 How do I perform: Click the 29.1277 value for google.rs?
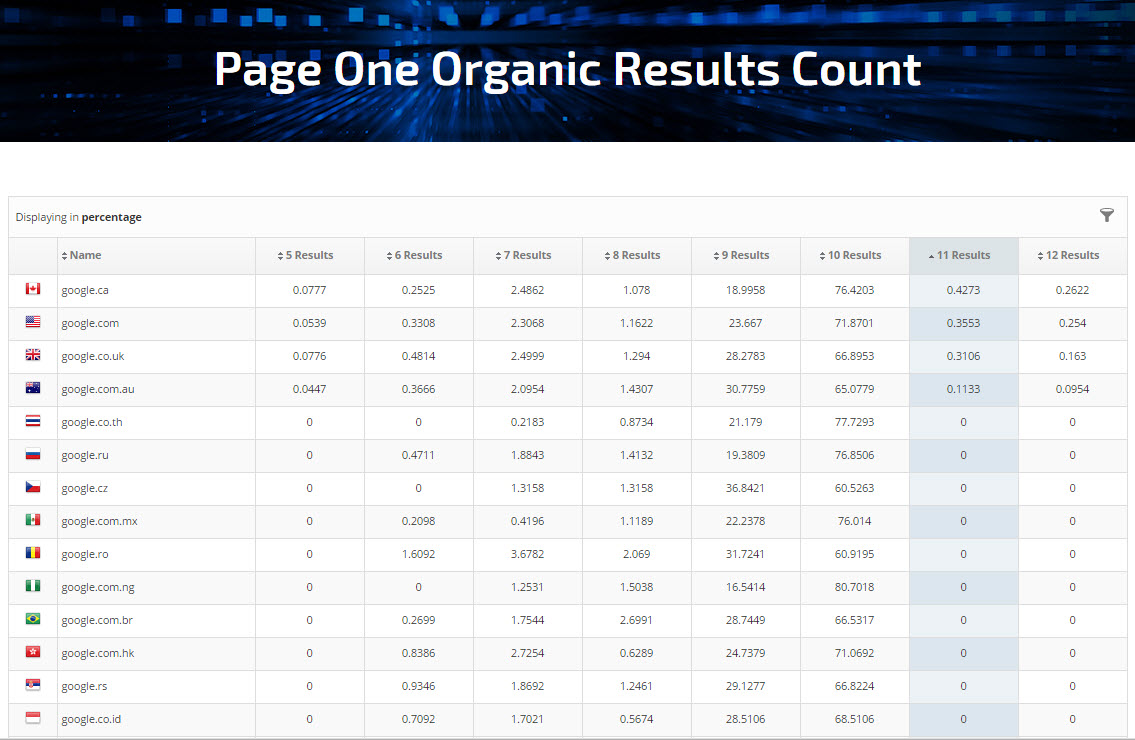[x=746, y=686]
